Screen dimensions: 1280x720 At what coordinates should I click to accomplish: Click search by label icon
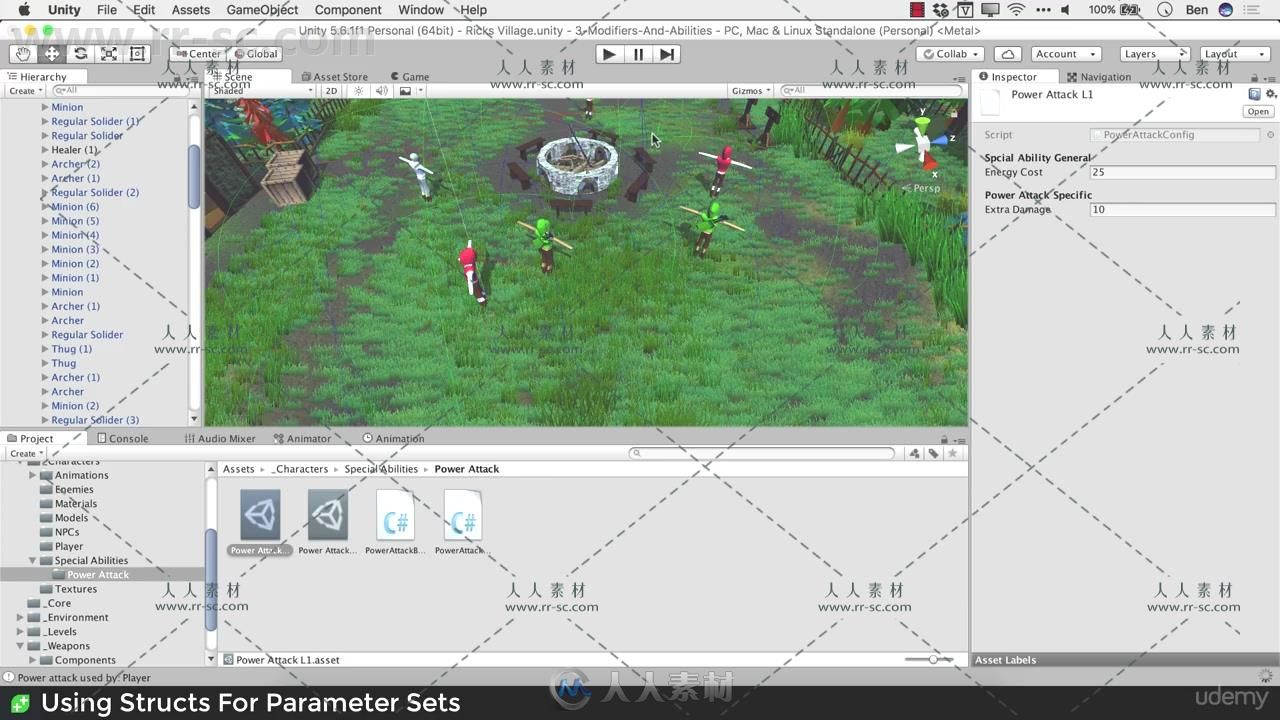[933, 453]
